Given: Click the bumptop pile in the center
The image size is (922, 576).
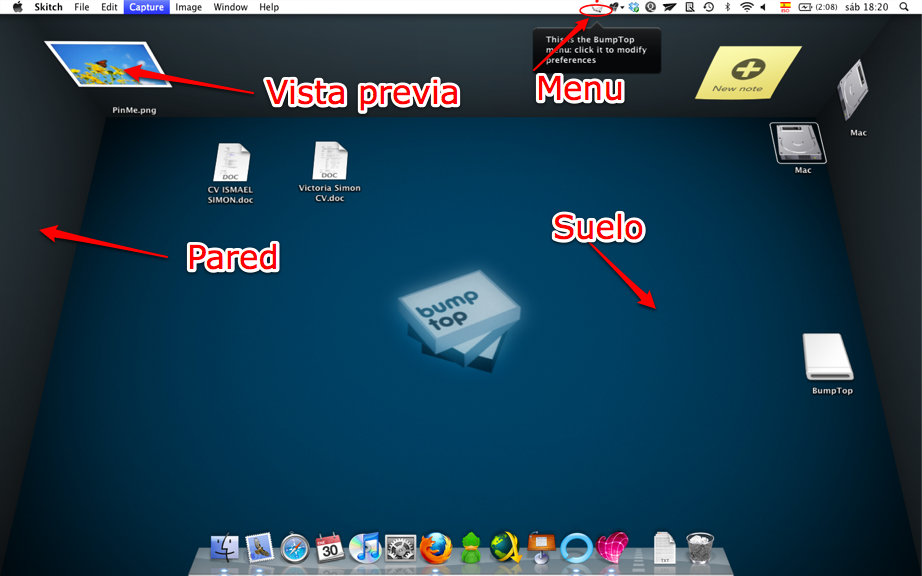Looking at the screenshot, I should coord(459,320).
